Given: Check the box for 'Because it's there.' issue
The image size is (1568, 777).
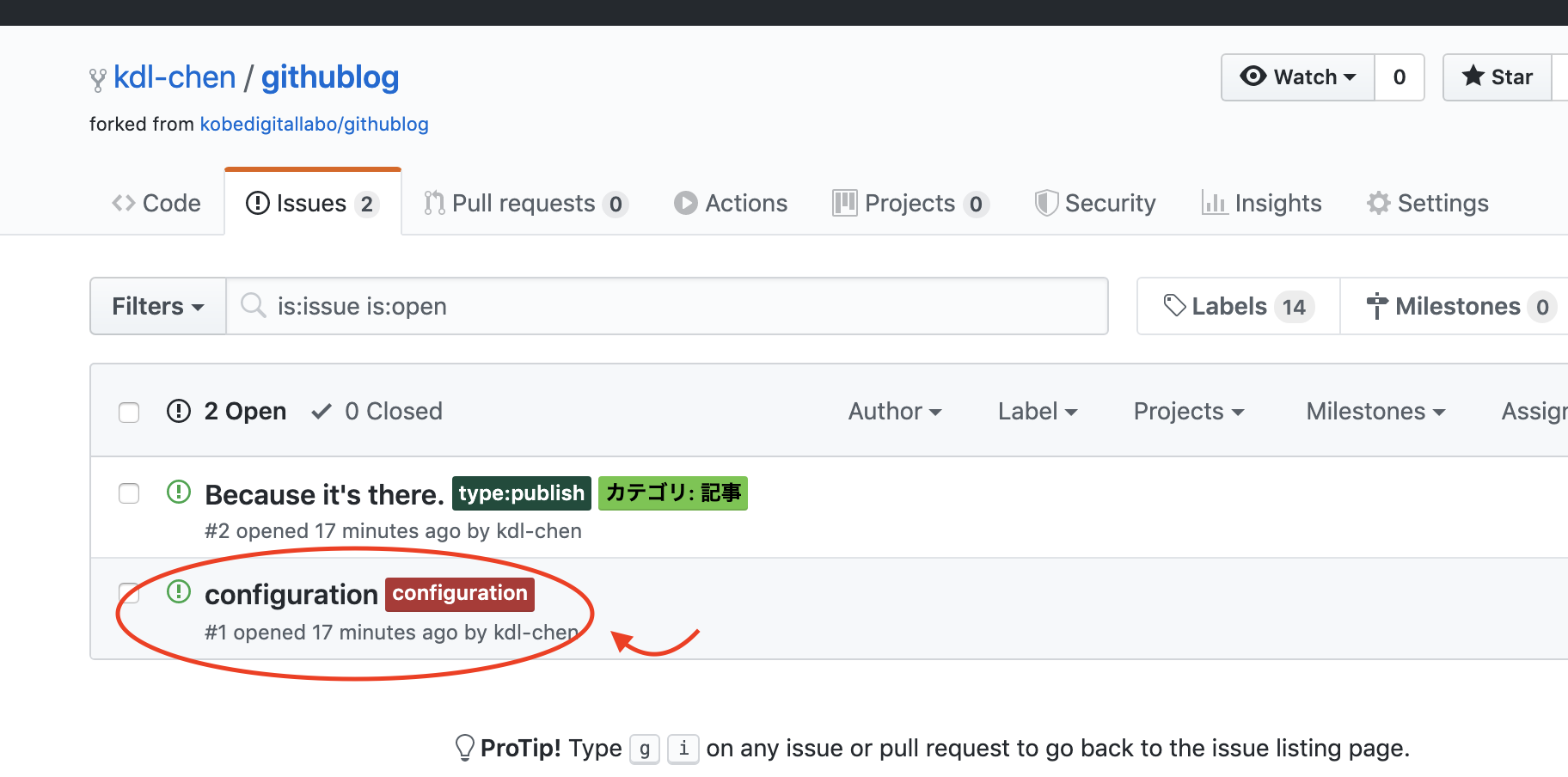Looking at the screenshot, I should coord(129,493).
